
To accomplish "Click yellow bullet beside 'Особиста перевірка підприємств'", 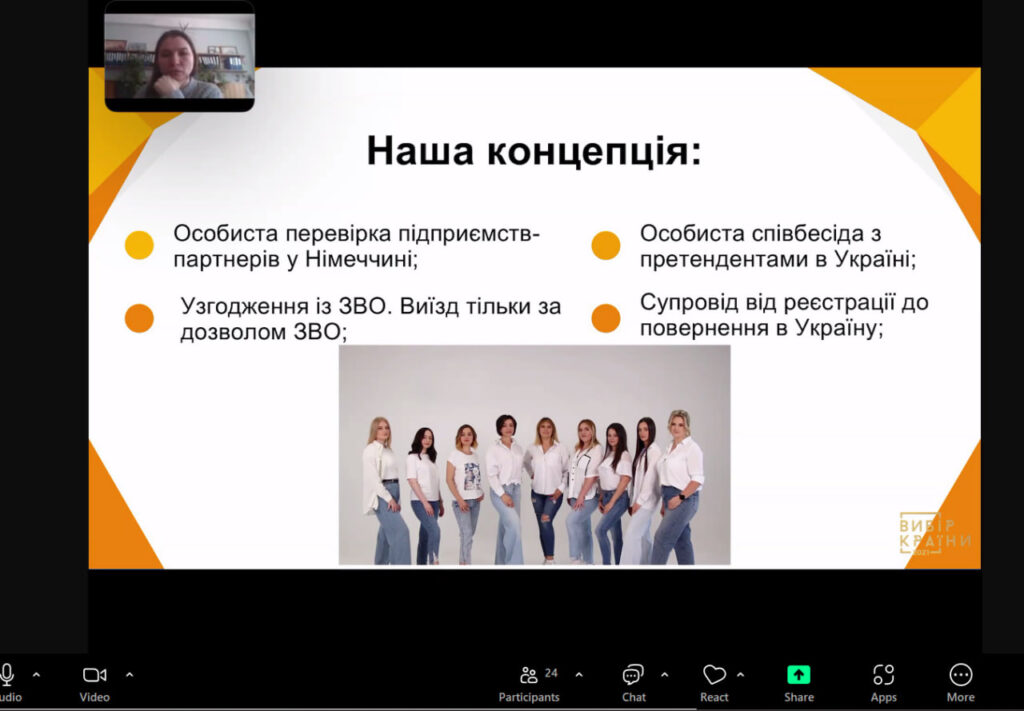I will (139, 245).
